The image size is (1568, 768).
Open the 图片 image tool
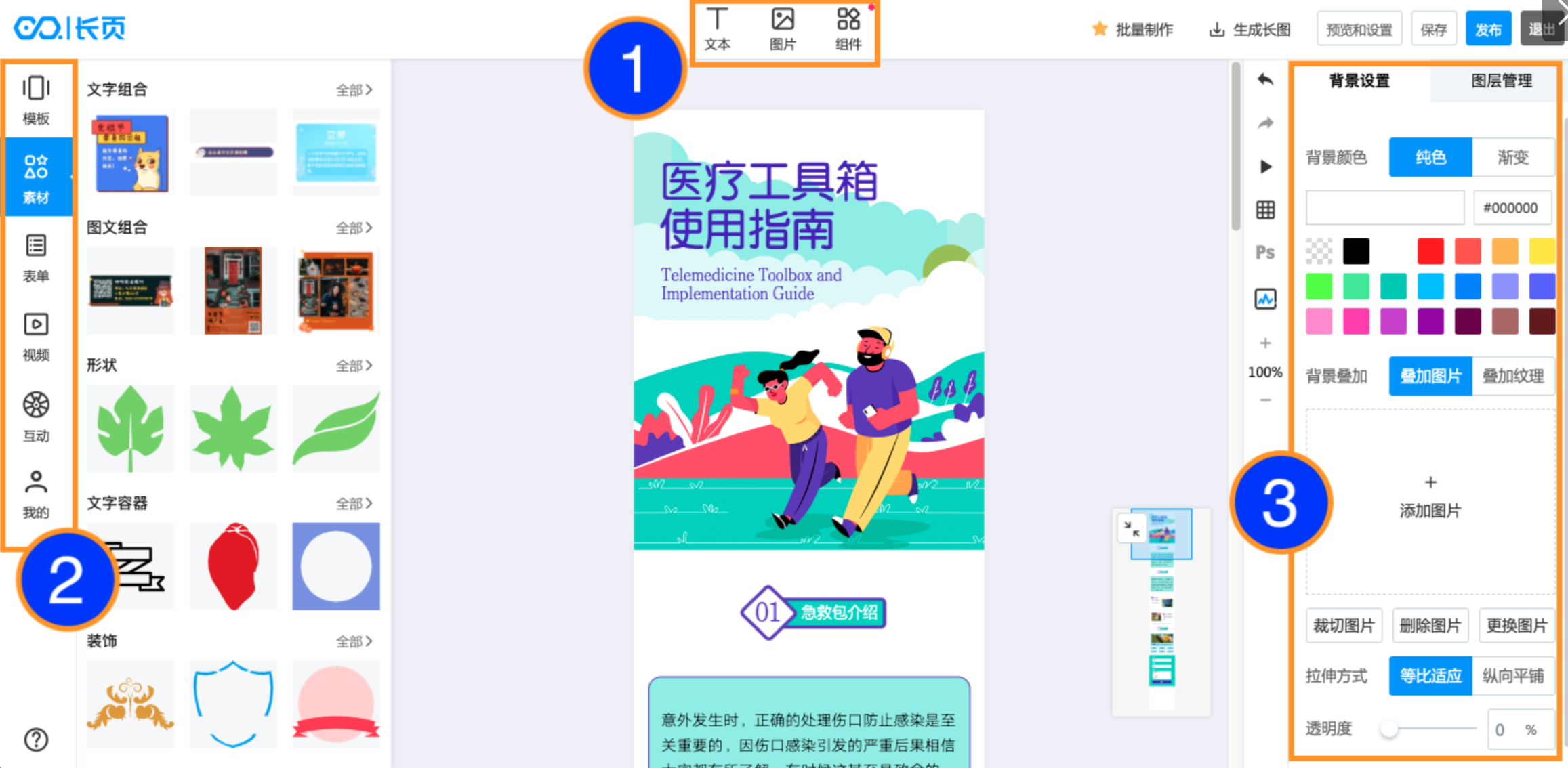coord(783,30)
